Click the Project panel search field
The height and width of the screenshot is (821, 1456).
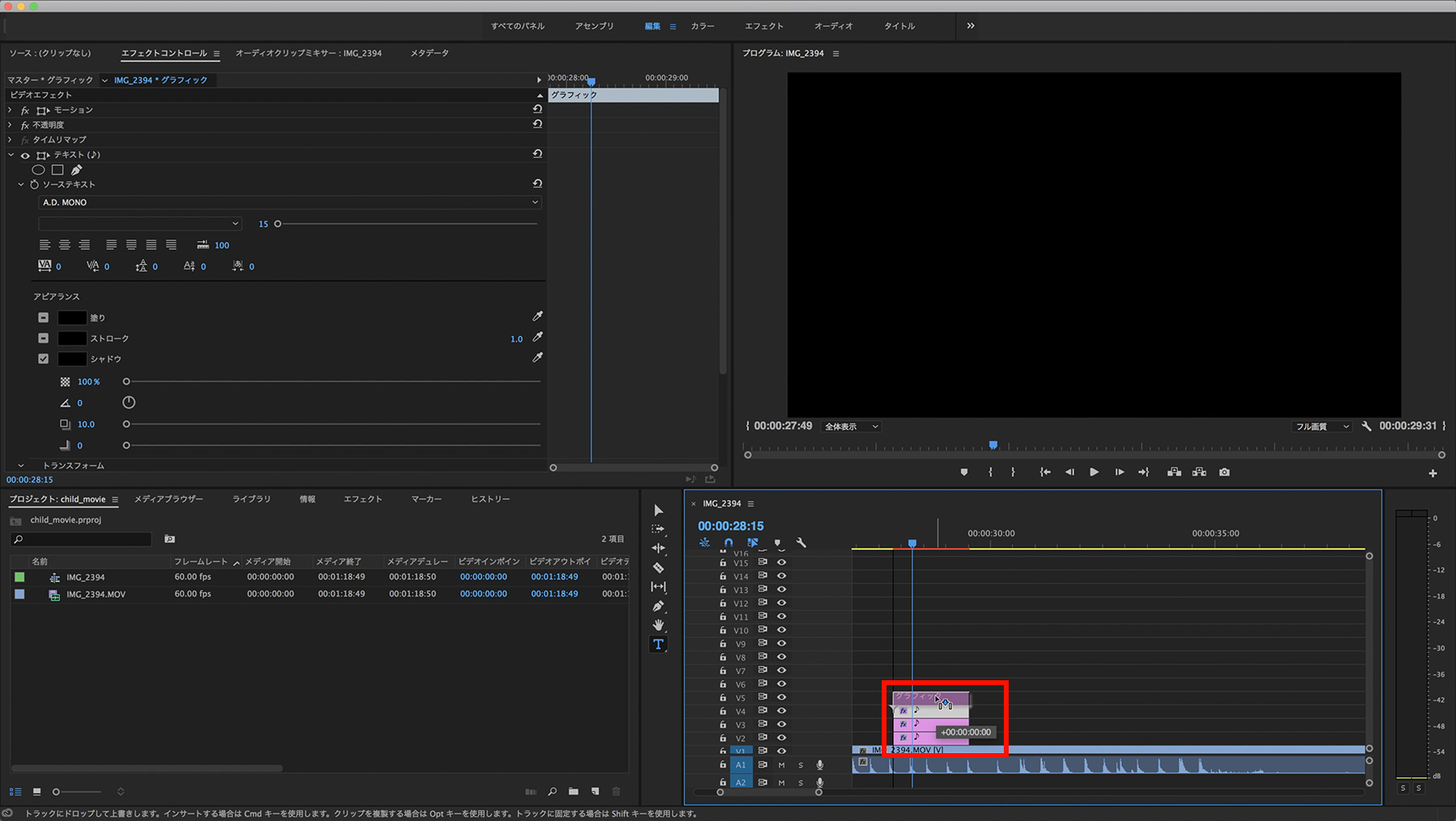[x=81, y=539]
